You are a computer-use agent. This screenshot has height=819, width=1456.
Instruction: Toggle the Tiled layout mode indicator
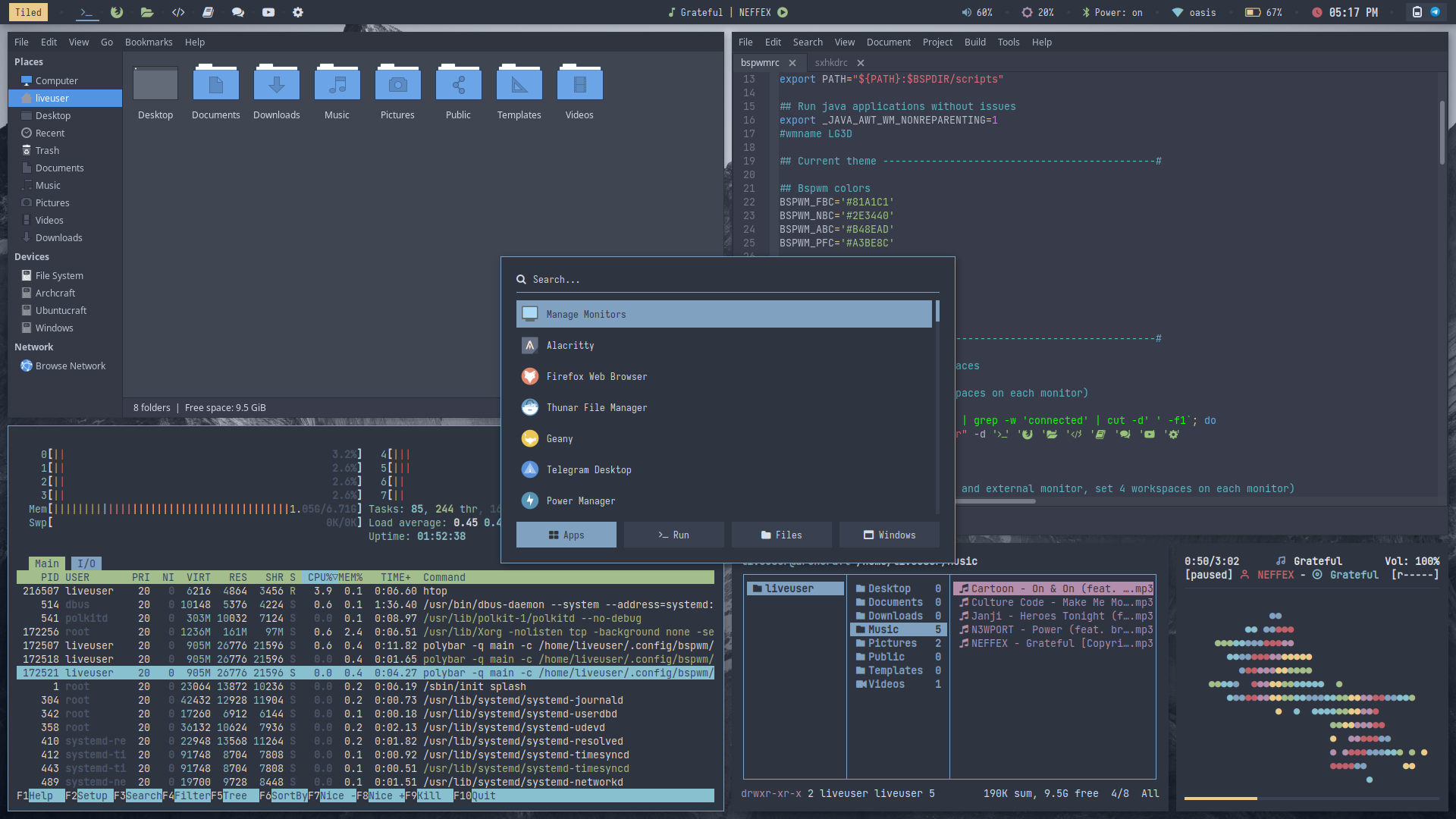[x=28, y=12]
